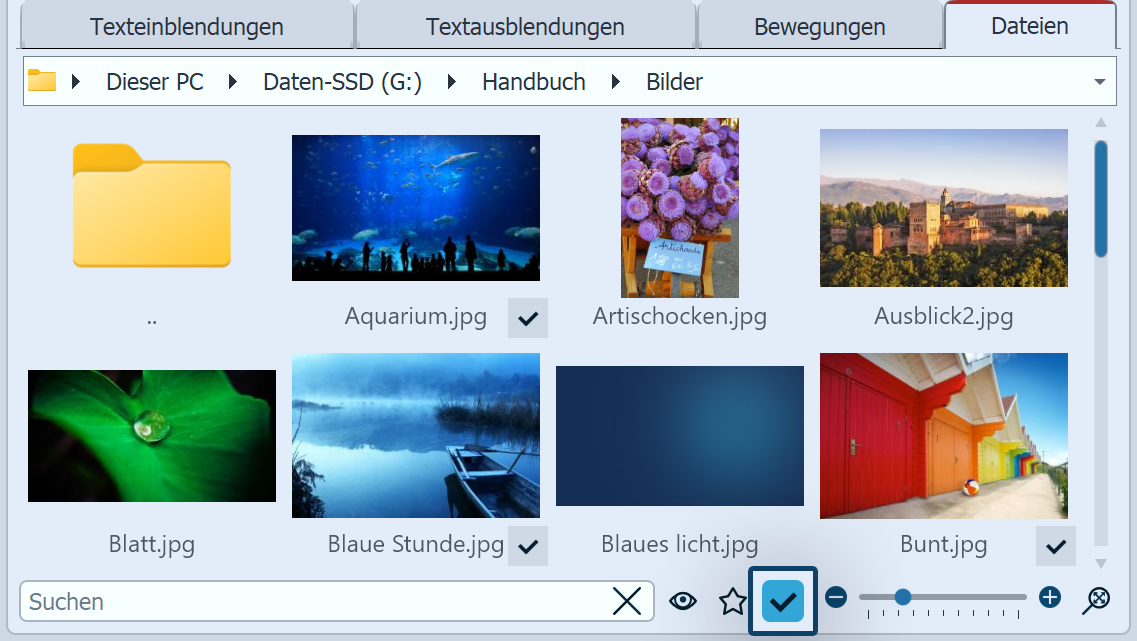Click the yellow folder icon in the path bar
The image size is (1137, 641).
click(x=41, y=81)
